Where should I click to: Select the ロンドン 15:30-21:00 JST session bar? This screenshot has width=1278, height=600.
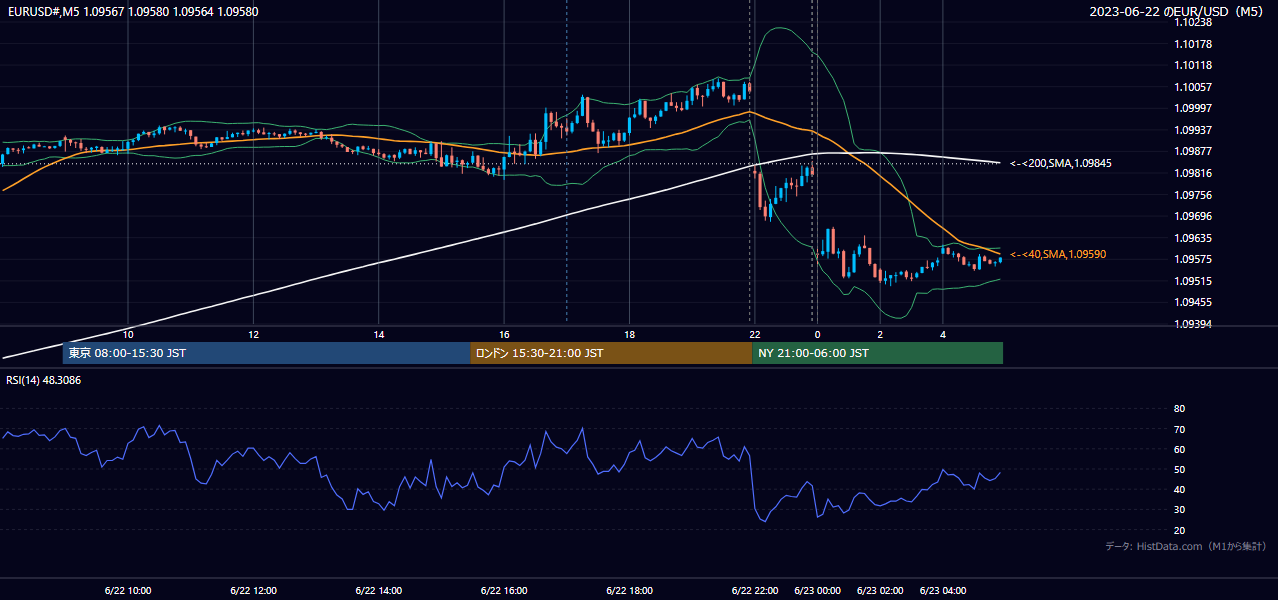[611, 353]
